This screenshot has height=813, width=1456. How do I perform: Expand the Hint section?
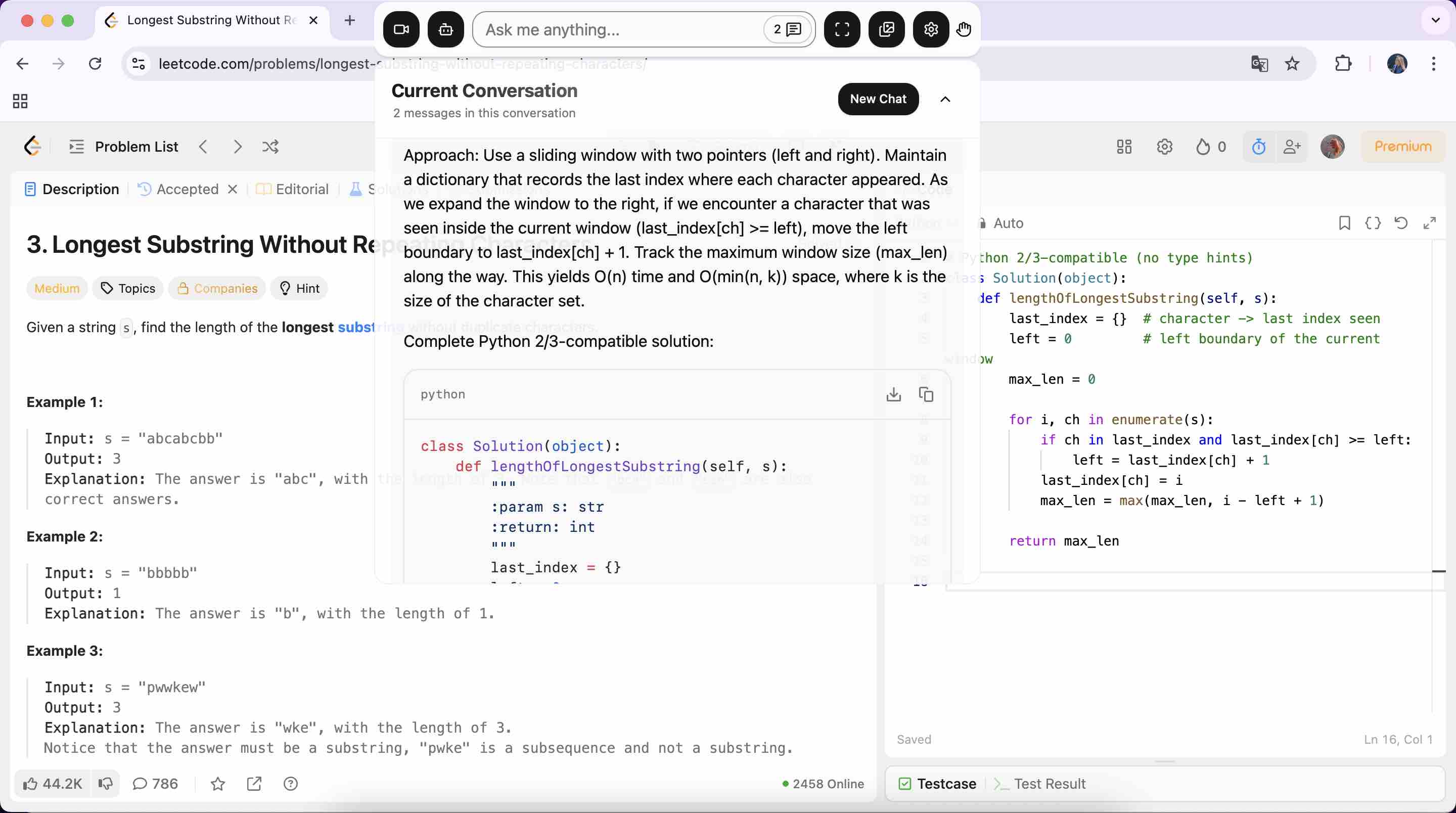(300, 288)
